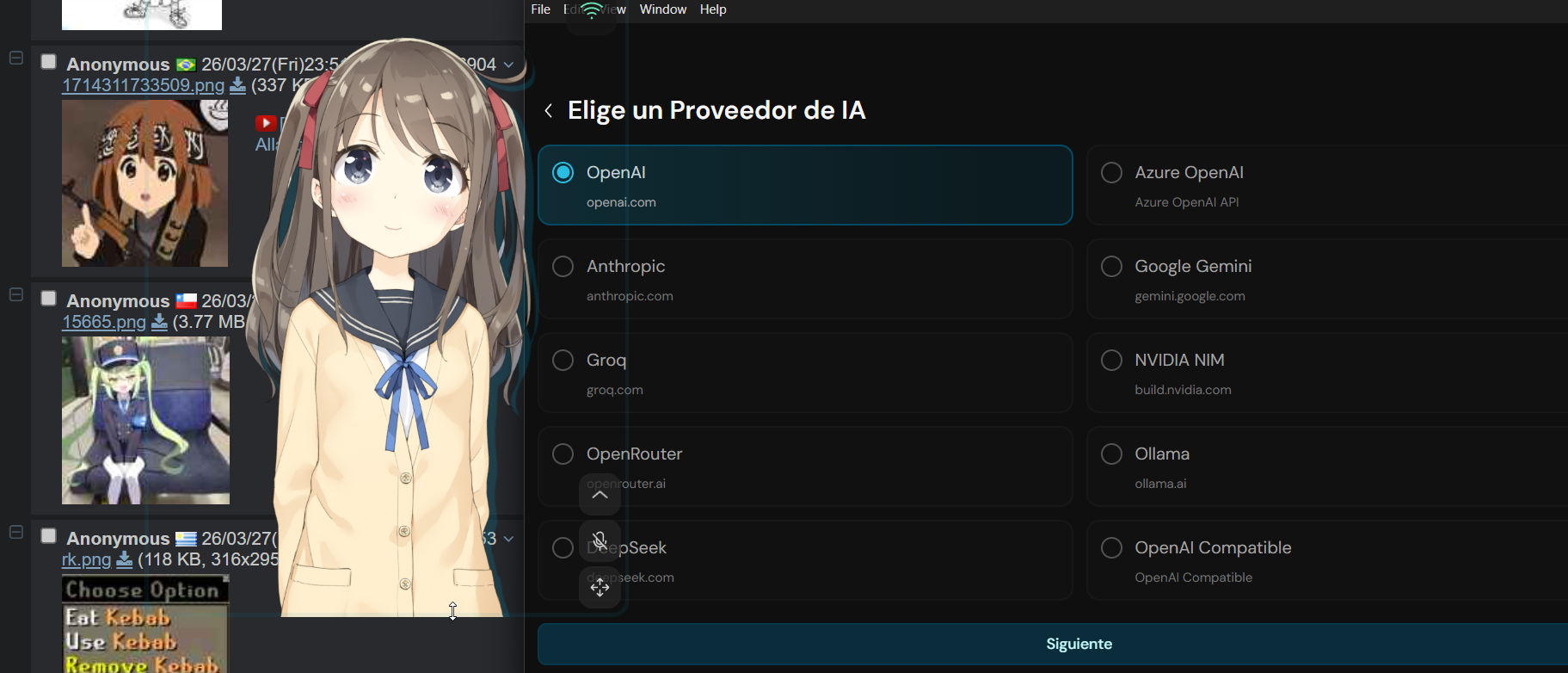This screenshot has width=1568, height=673.
Task: Expand the anime girl with rifle thumbnail
Action: coord(145,183)
